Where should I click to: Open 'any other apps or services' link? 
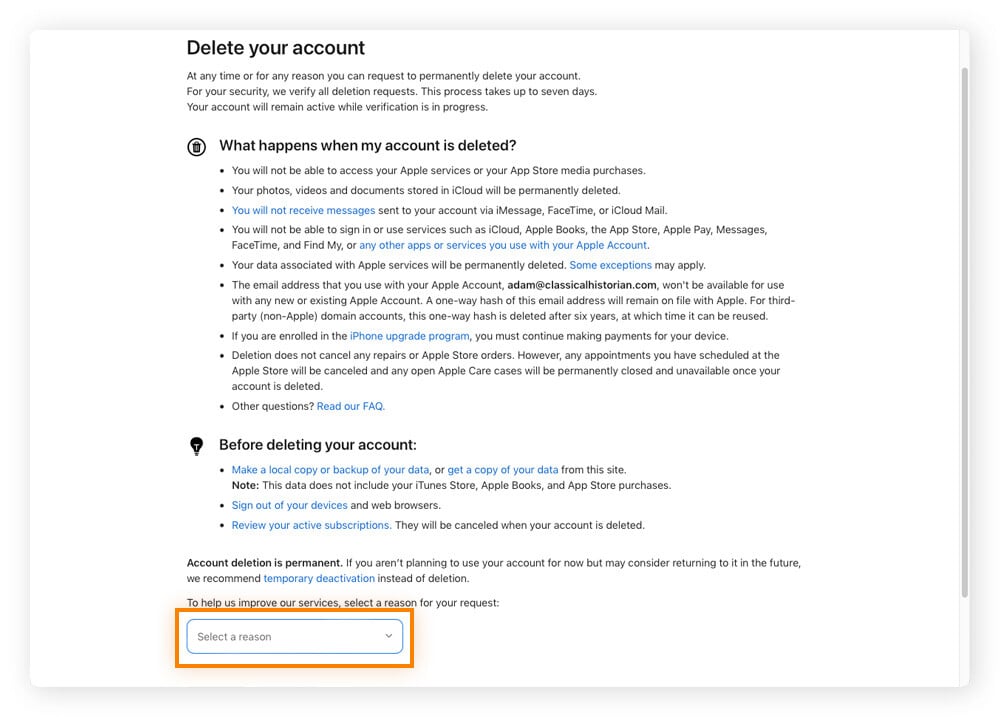pyautogui.click(x=503, y=245)
